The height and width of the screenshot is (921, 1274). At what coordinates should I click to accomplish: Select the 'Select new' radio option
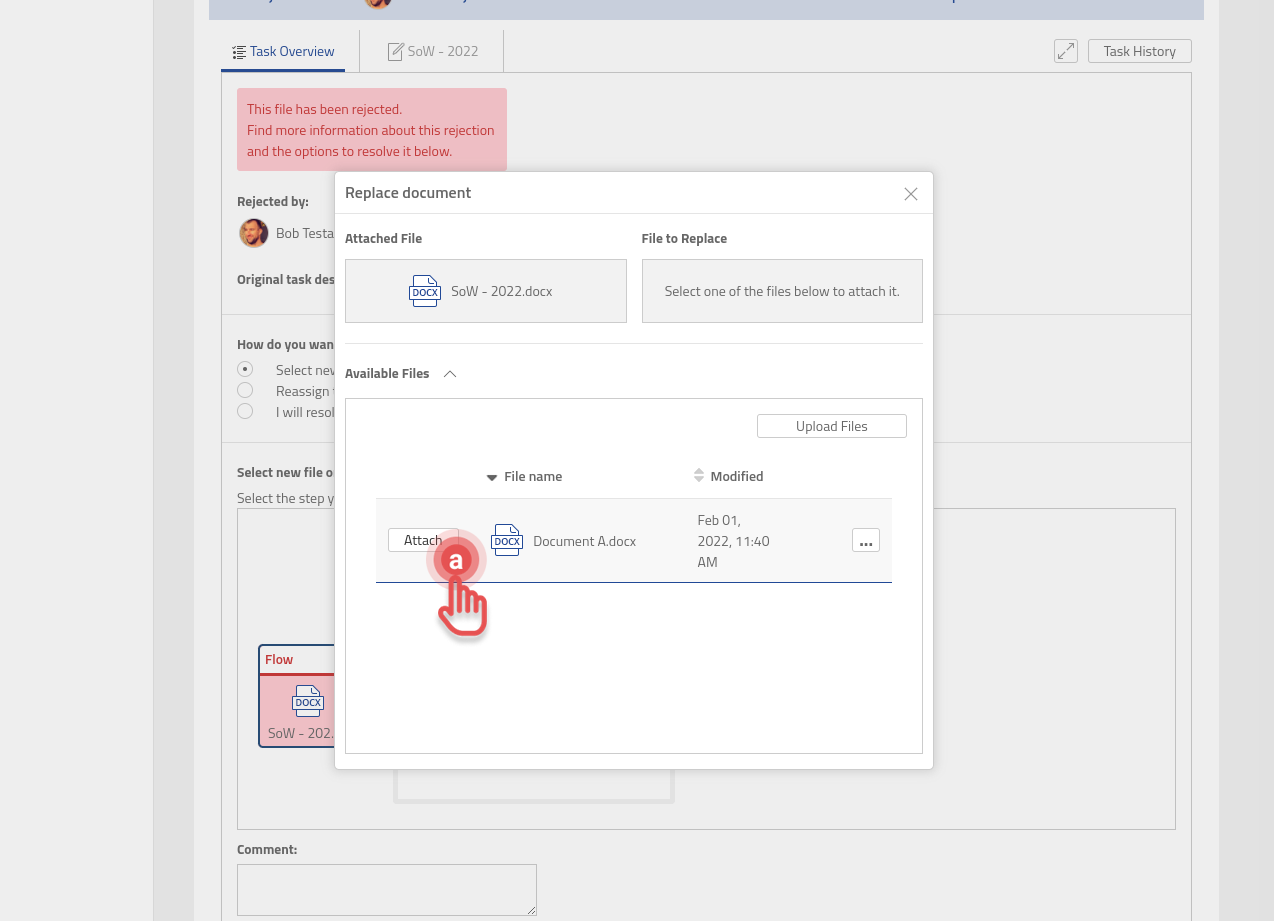coord(245,370)
